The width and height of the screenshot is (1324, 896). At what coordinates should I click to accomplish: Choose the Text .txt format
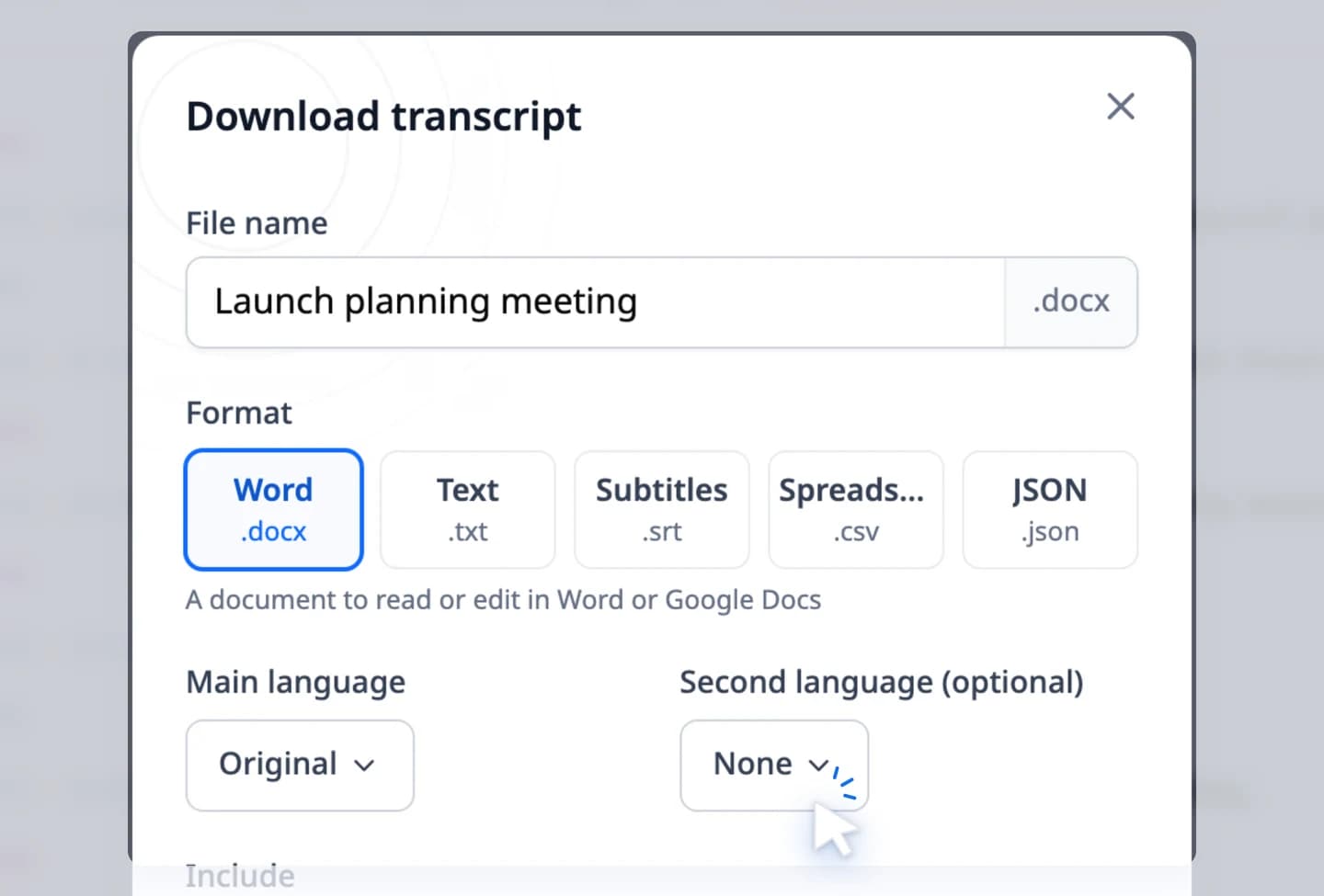tap(467, 510)
